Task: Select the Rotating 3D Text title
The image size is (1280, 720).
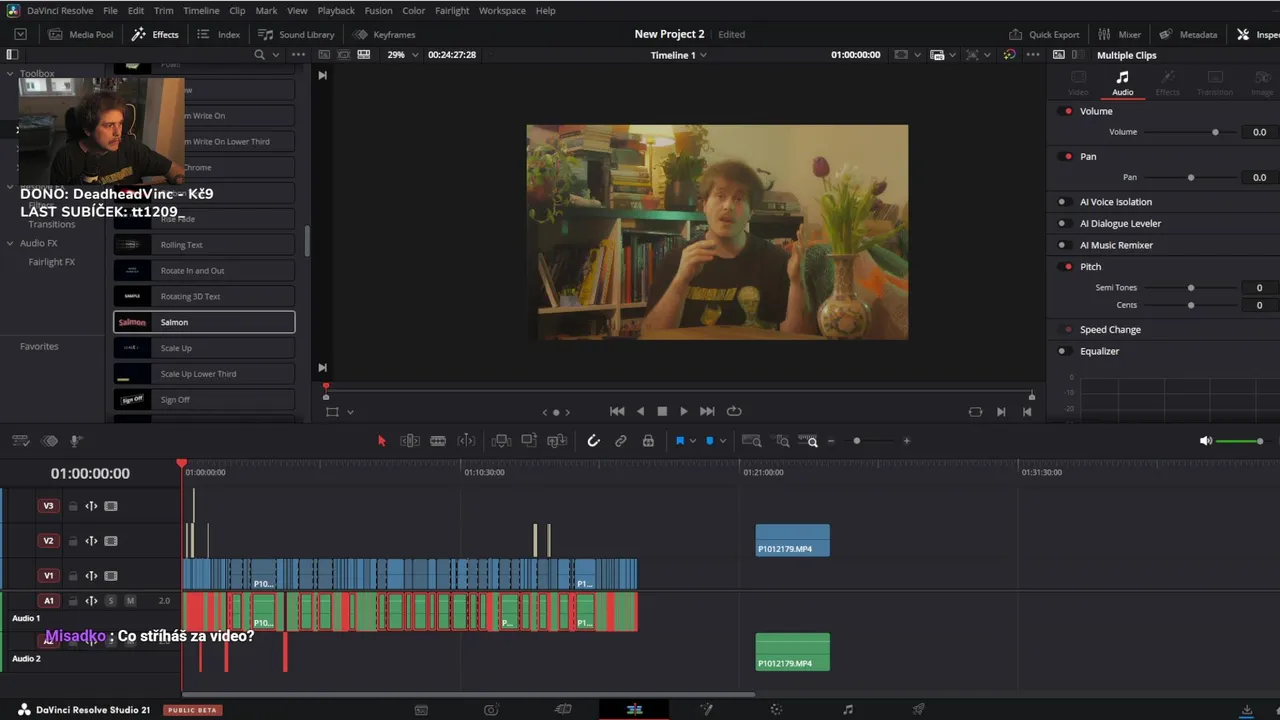Action: point(204,296)
